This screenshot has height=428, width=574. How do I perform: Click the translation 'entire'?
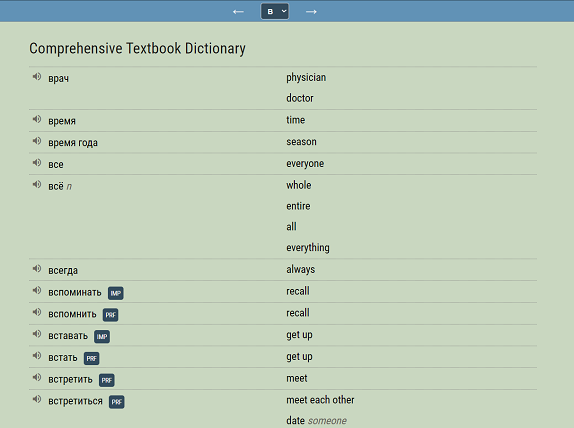point(298,206)
